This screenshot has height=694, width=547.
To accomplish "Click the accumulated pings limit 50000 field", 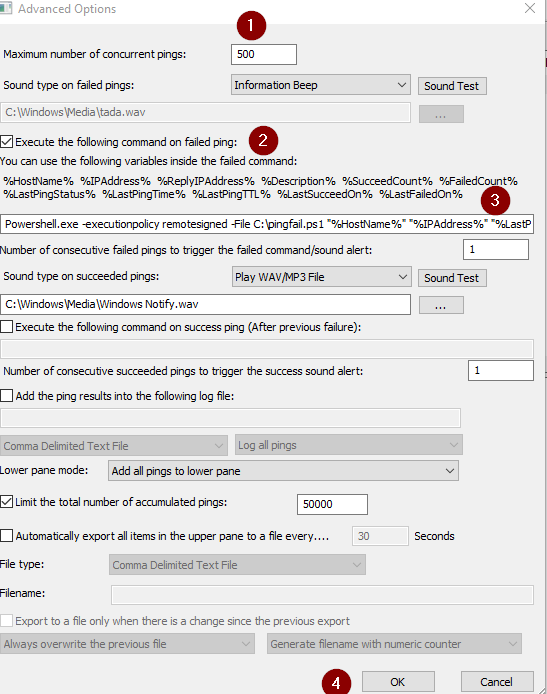I will point(332,504).
